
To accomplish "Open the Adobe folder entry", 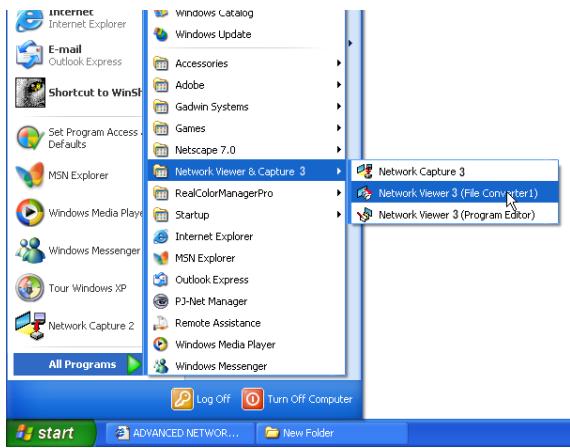I will 246,85.
